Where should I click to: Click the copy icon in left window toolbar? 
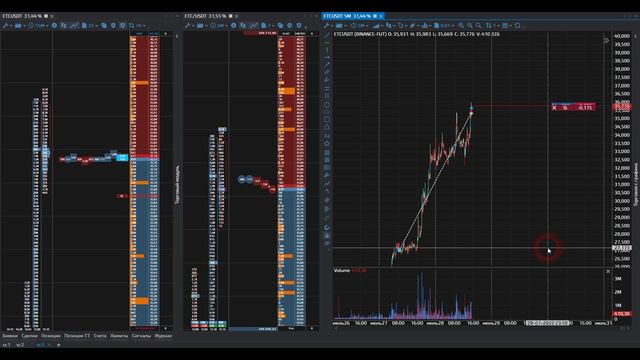tap(104, 25)
